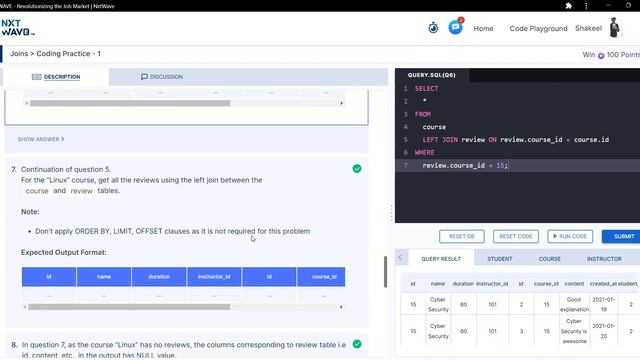Expand the Show Answer link
The image size is (640, 360).
(40, 139)
